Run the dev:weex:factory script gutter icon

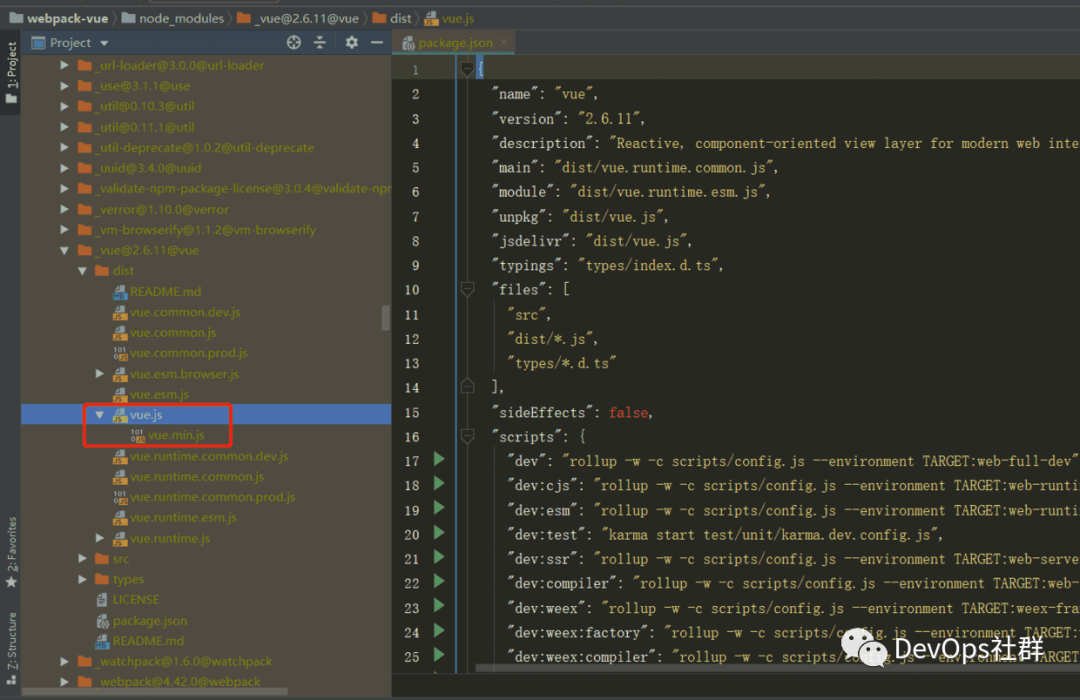[x=439, y=630]
